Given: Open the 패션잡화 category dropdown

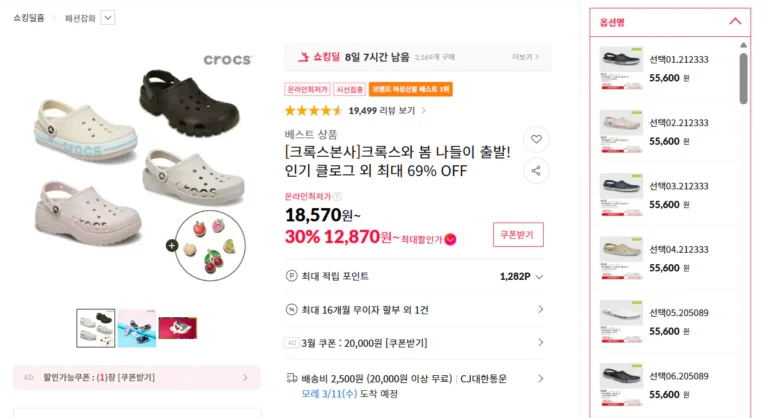Looking at the screenshot, I should click(108, 17).
